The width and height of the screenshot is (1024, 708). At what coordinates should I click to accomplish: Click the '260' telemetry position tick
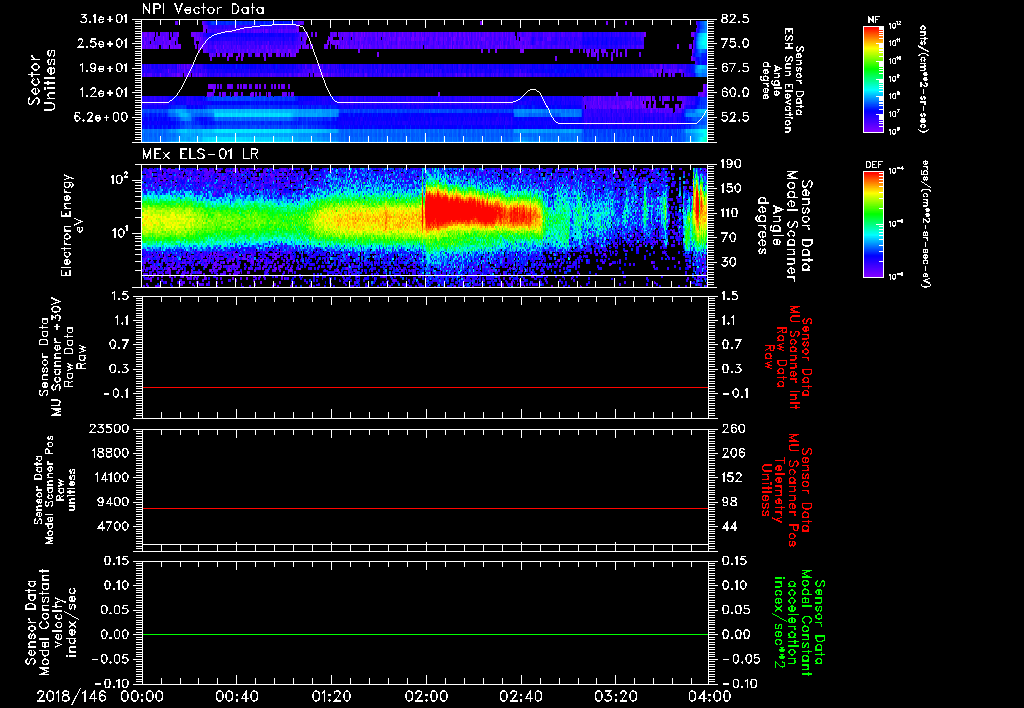click(x=732, y=429)
